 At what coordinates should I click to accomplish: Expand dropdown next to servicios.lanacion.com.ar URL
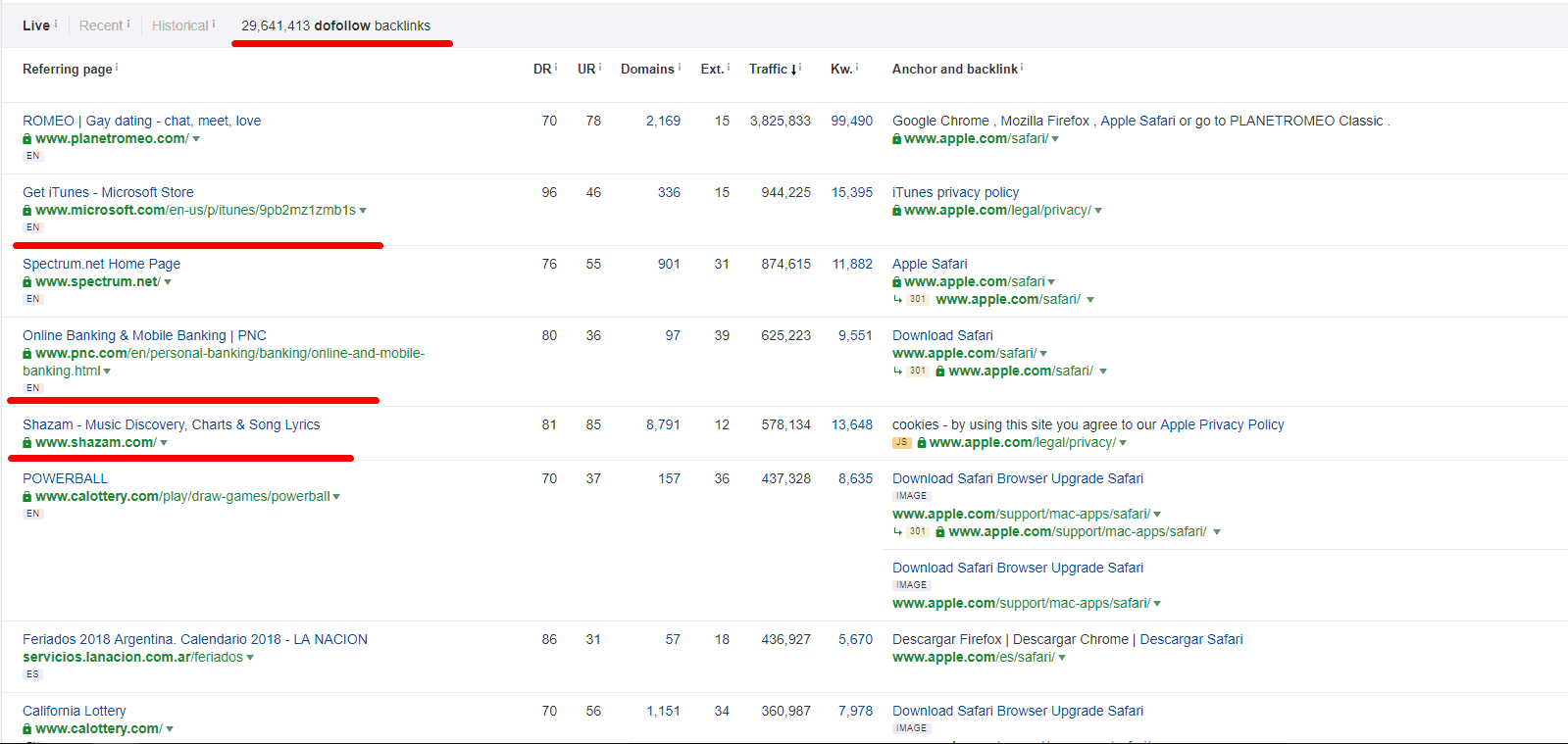point(250,658)
